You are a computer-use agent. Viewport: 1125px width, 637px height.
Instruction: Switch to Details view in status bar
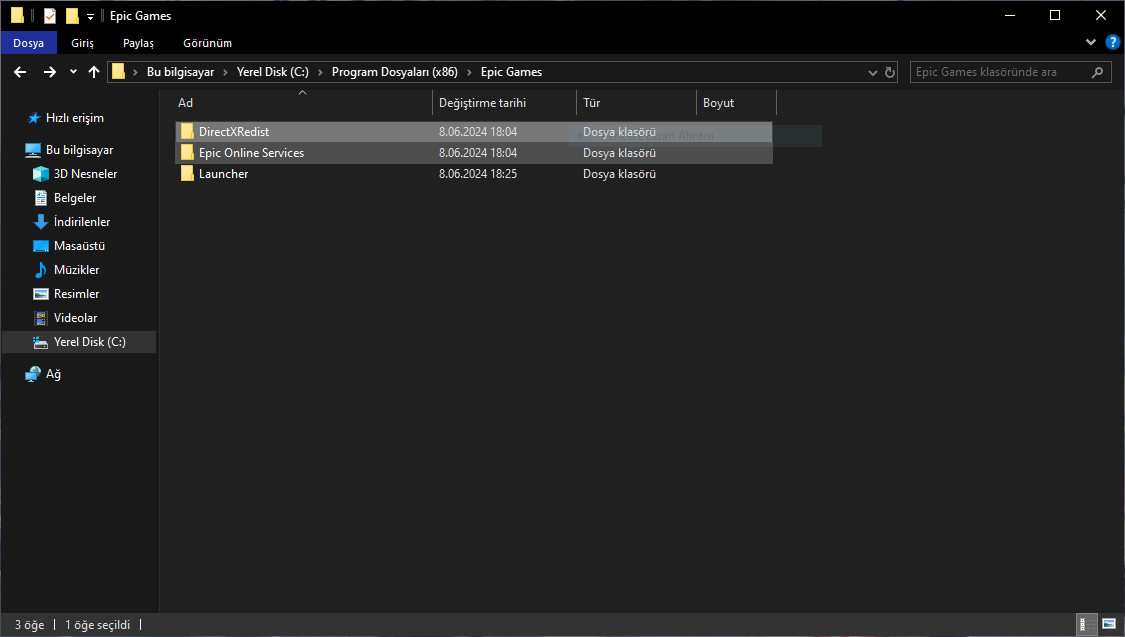1087,624
